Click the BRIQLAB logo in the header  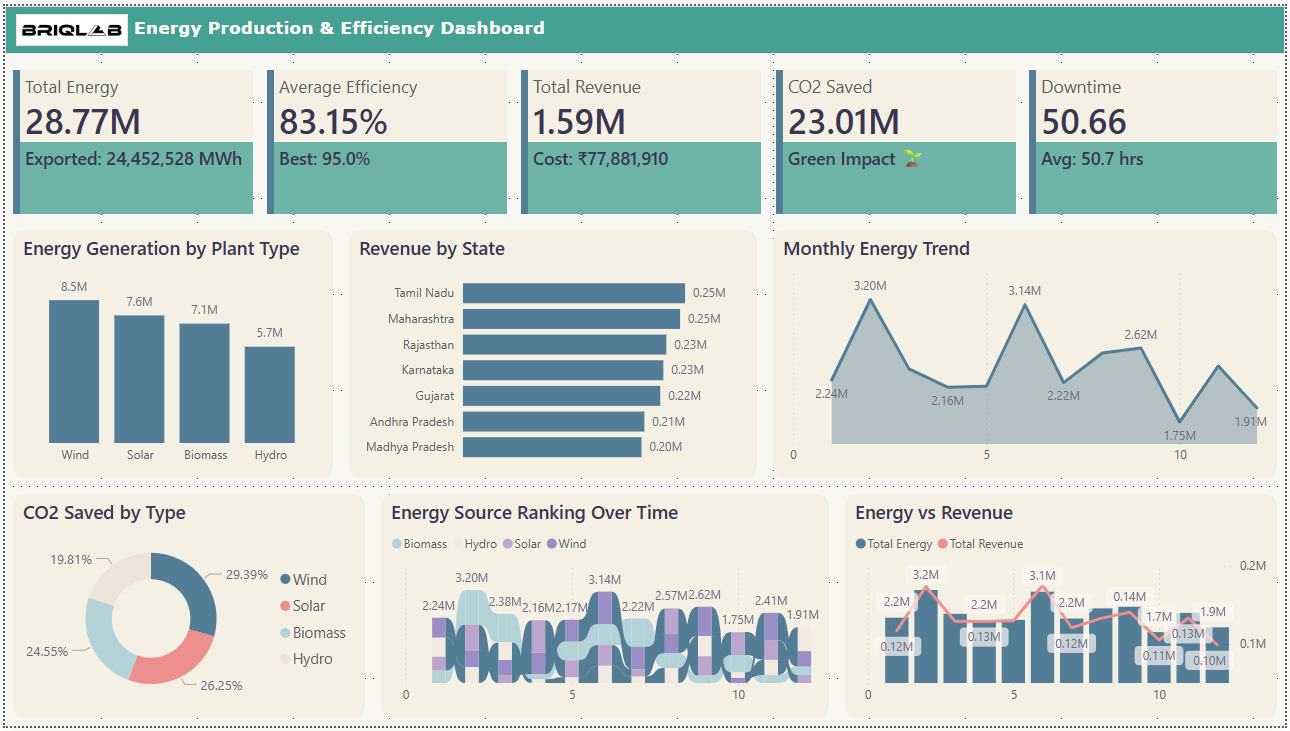[72, 30]
